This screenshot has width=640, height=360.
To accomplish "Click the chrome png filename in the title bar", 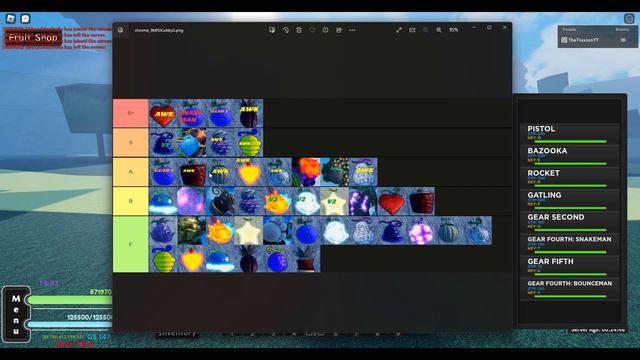I will point(159,30).
